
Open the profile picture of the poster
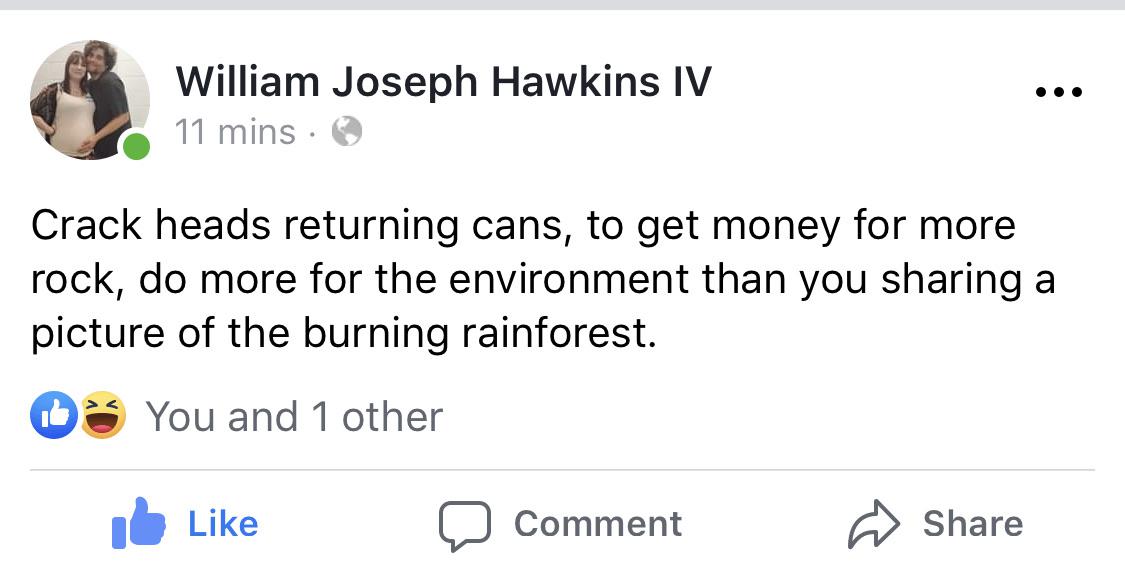(90, 100)
